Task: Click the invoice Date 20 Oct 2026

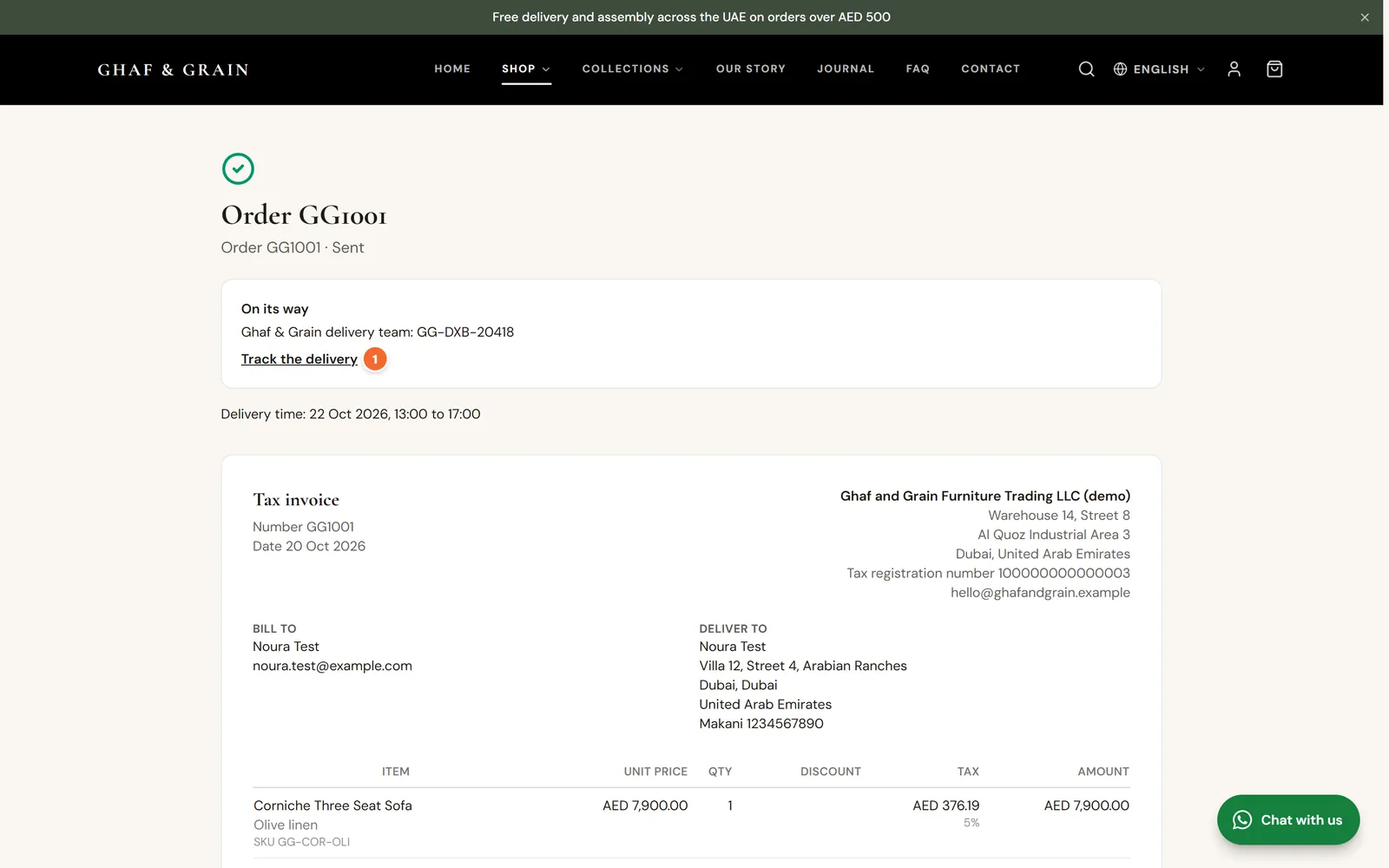Action: (x=309, y=546)
